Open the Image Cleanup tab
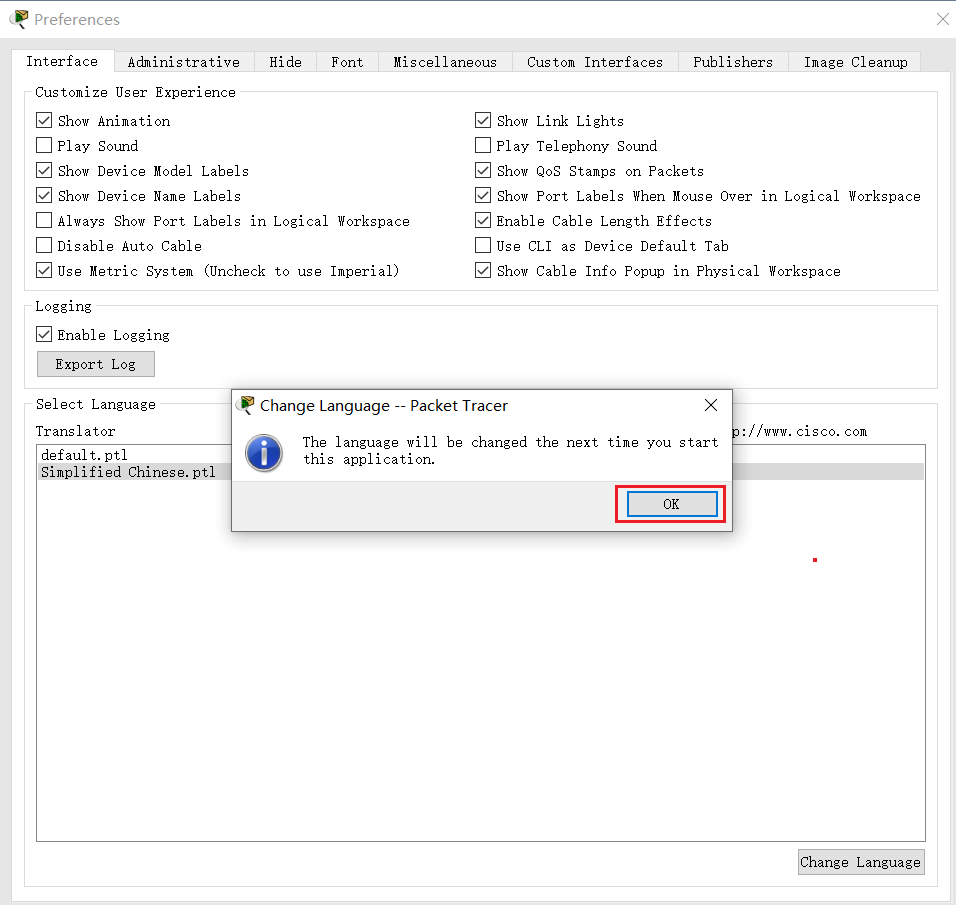Screen dimensions: 956x905 (855, 62)
